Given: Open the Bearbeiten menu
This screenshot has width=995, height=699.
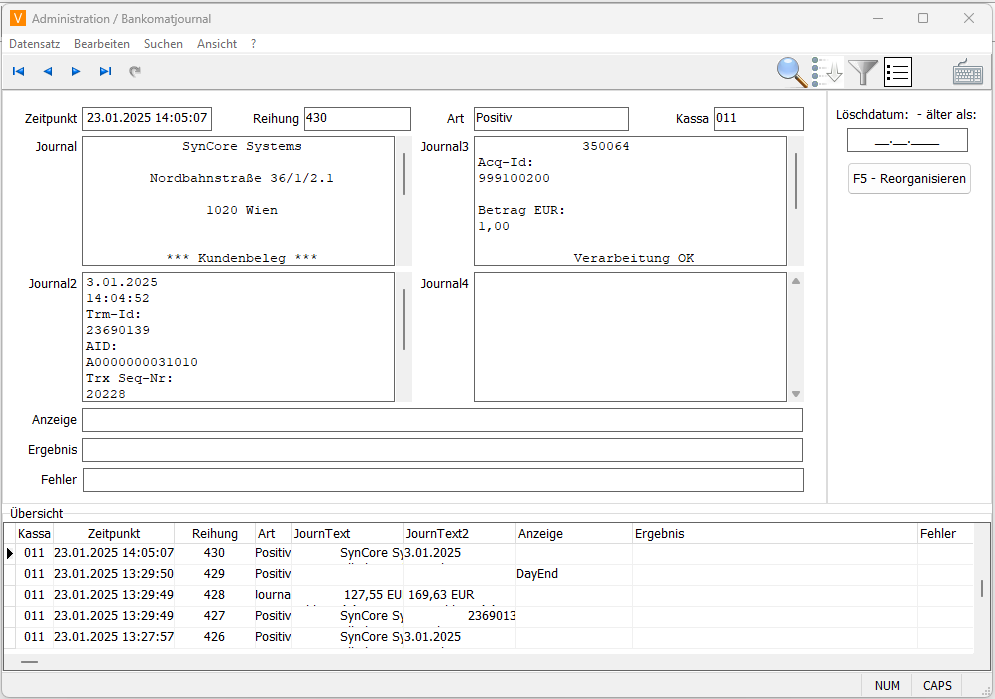Looking at the screenshot, I should (102, 44).
